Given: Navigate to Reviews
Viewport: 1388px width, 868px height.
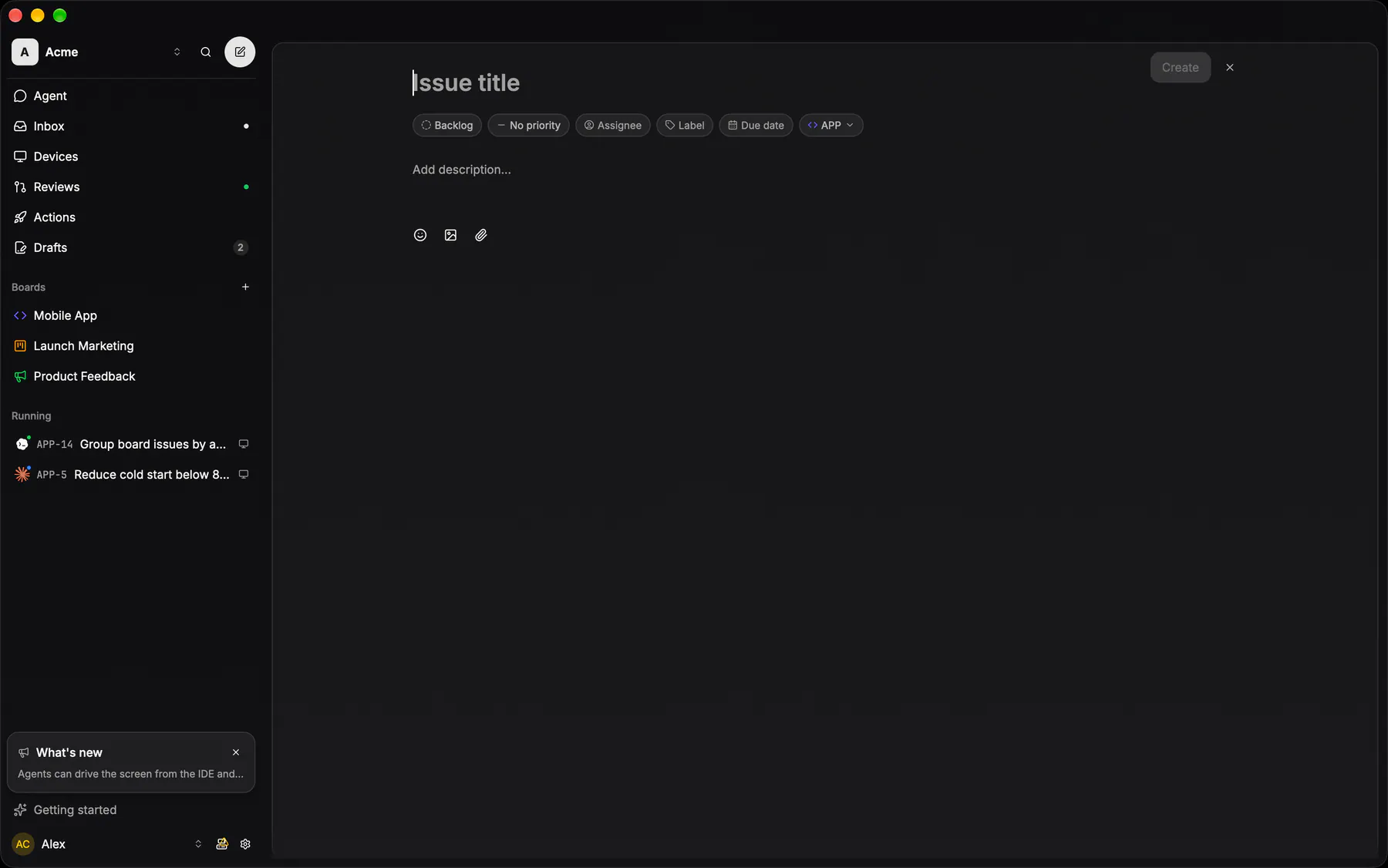Looking at the screenshot, I should (x=131, y=187).
